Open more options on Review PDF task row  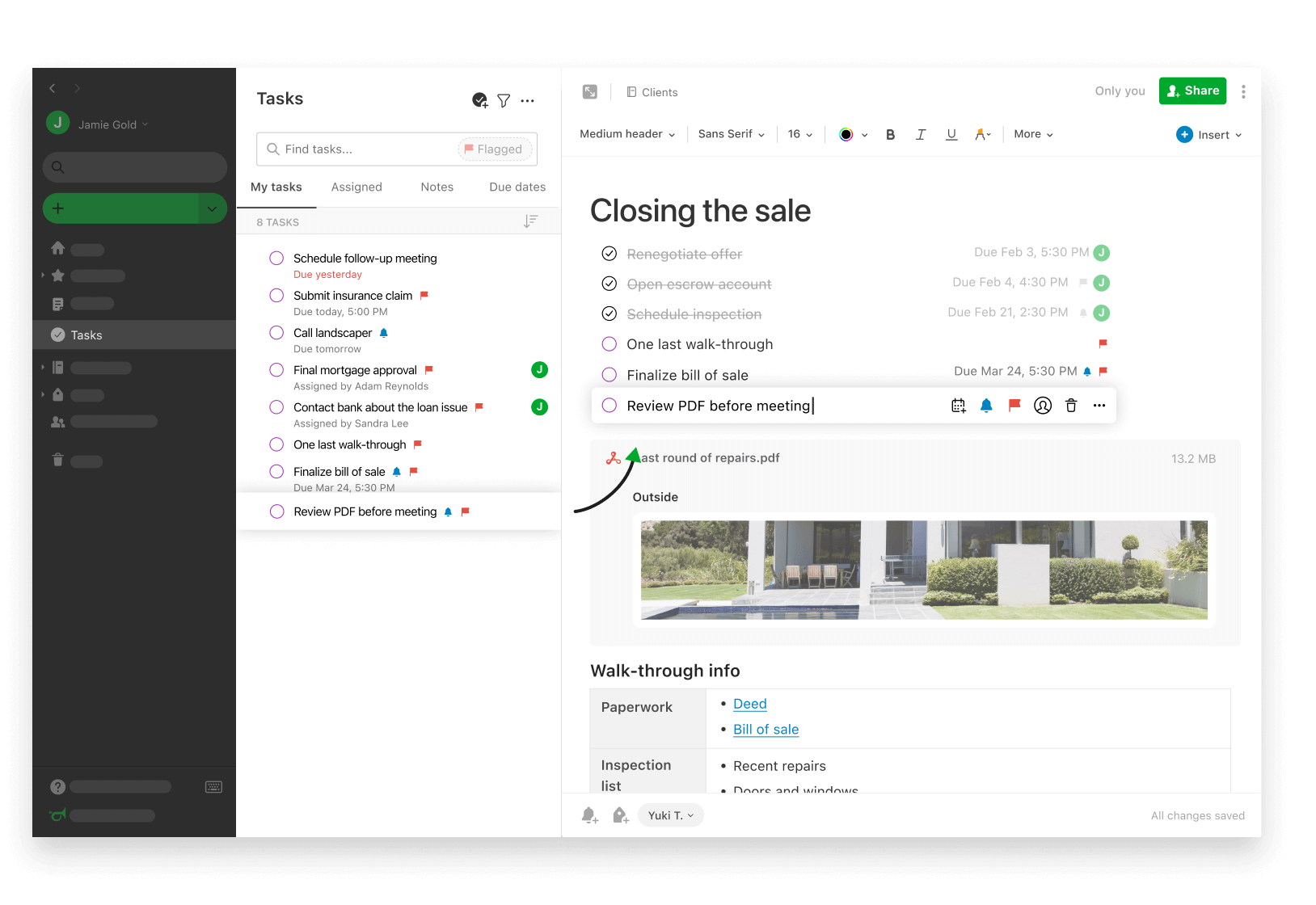1099,406
